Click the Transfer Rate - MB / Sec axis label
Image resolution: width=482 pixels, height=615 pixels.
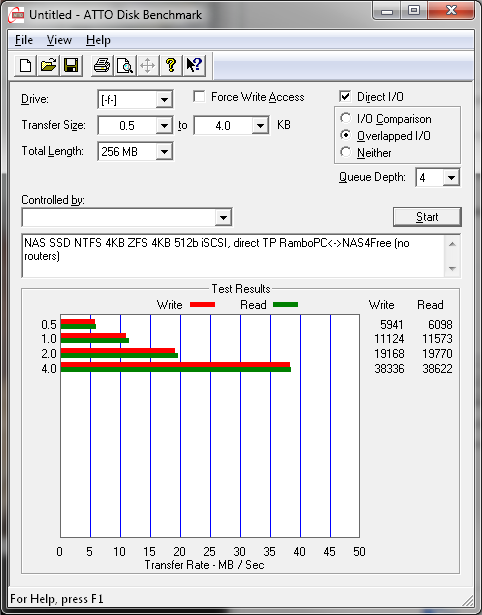pos(204,565)
